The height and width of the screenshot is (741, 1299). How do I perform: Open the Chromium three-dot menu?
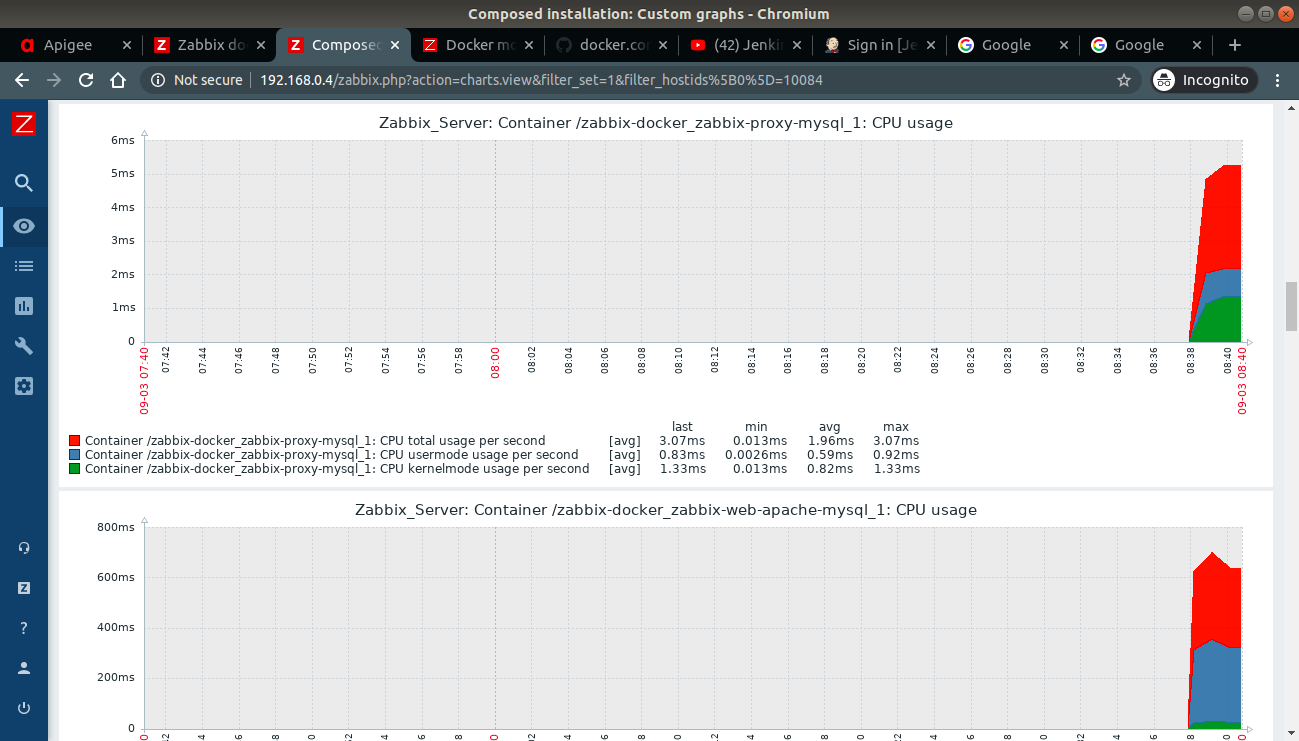(x=1279, y=79)
